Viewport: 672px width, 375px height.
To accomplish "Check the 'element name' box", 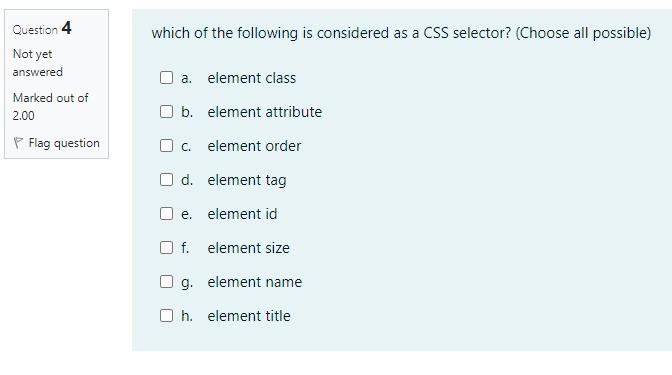I will (x=166, y=282).
